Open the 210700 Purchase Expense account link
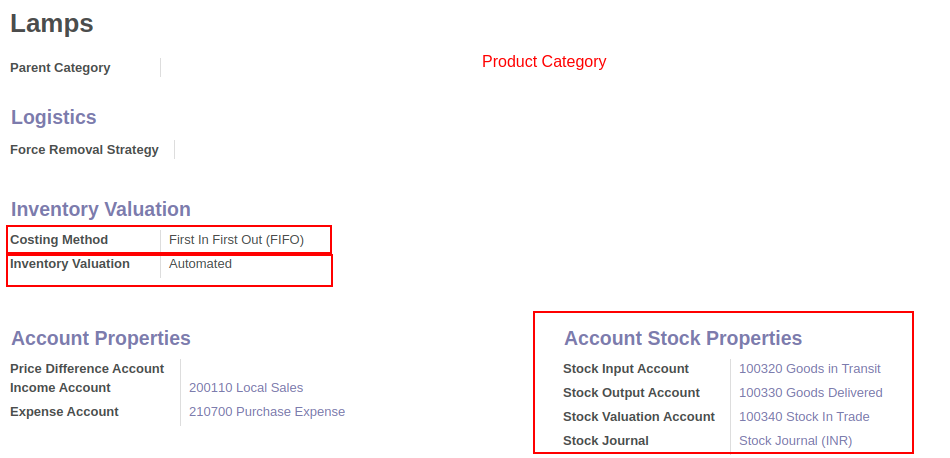This screenshot has width=950, height=458. tap(267, 412)
